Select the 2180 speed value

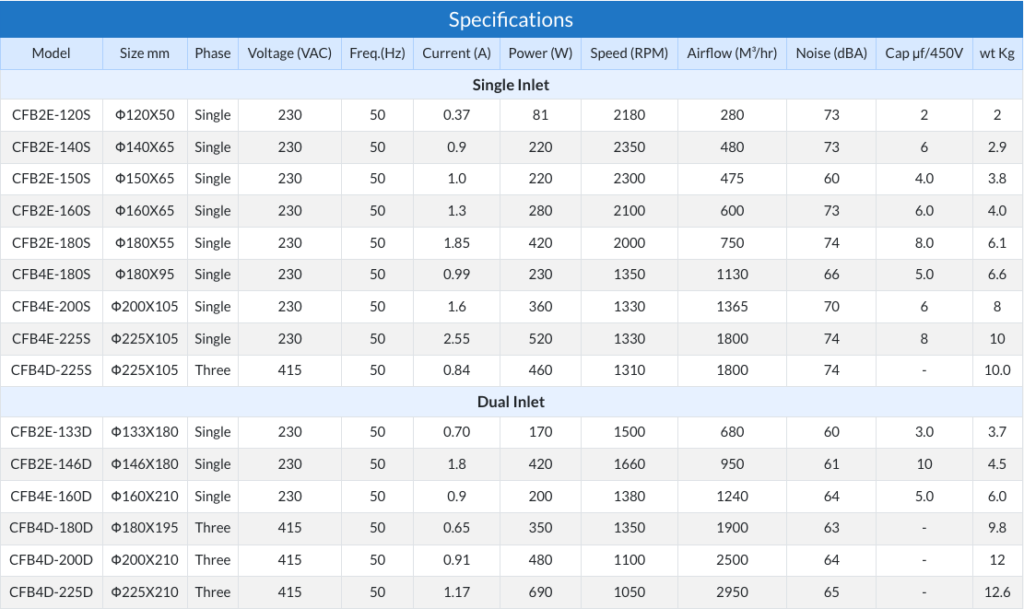(x=629, y=115)
